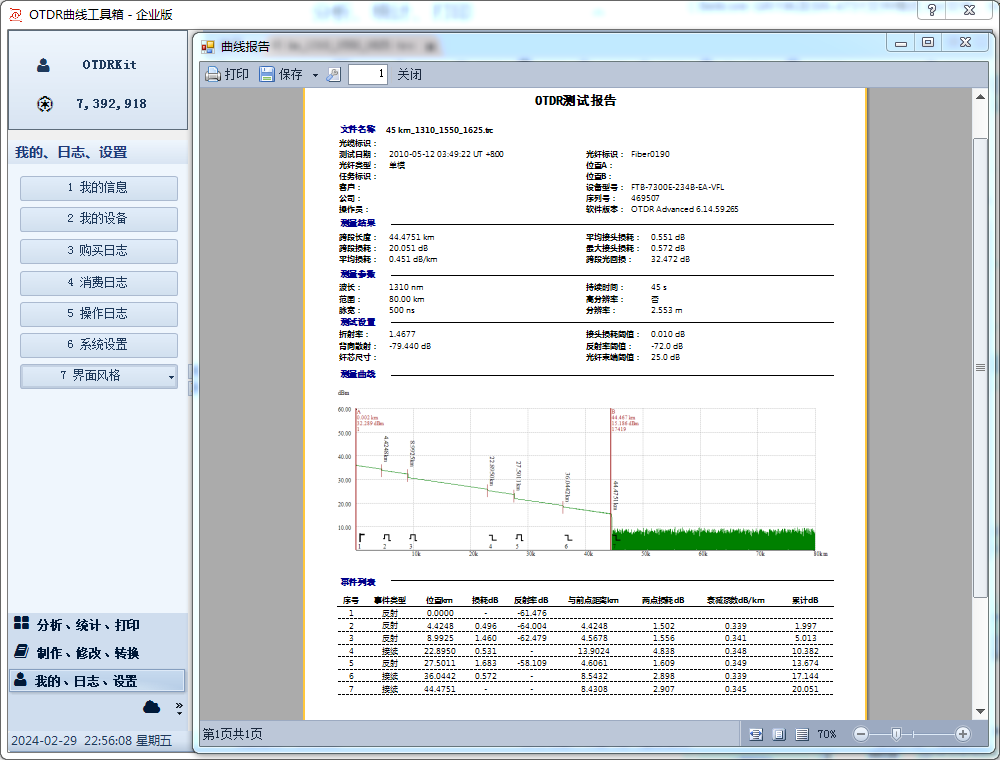Select the single-page view icon in status bar
This screenshot has height=760, width=1000.
coord(779,734)
